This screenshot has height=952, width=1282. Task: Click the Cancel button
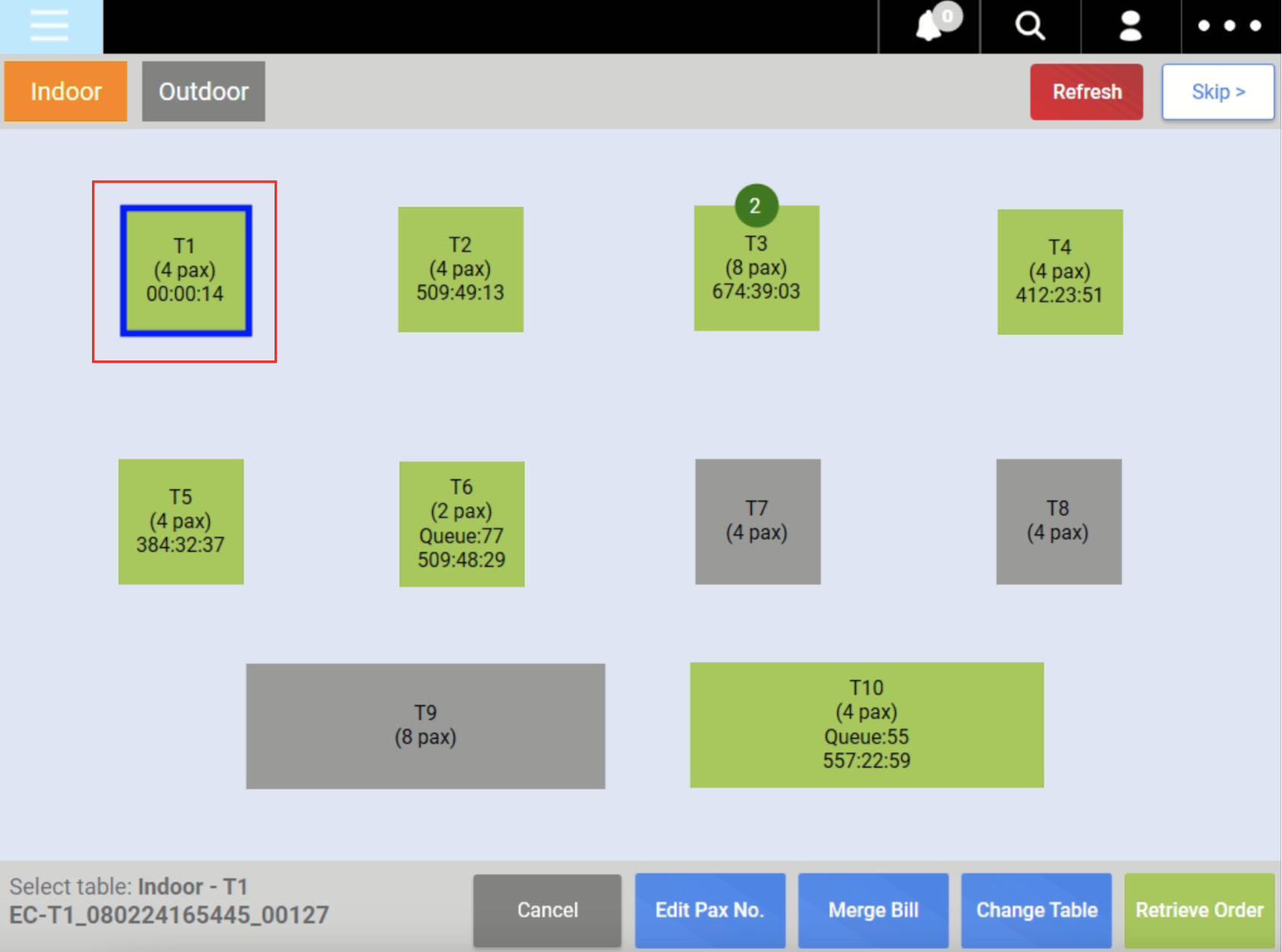[x=547, y=910]
